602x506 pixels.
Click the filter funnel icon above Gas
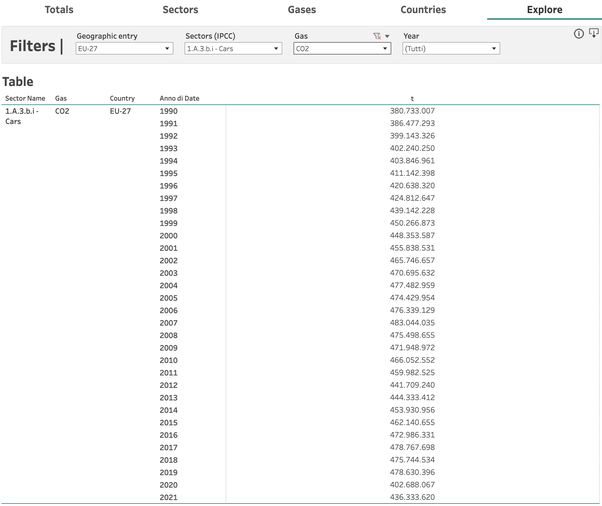click(x=377, y=36)
